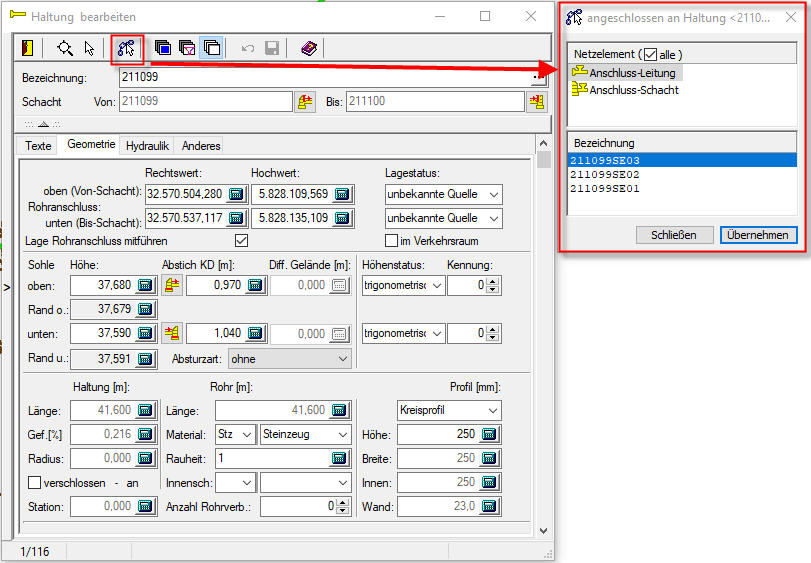The height and width of the screenshot is (563, 811).
Task: Click the purple help book icon
Action: (309, 48)
